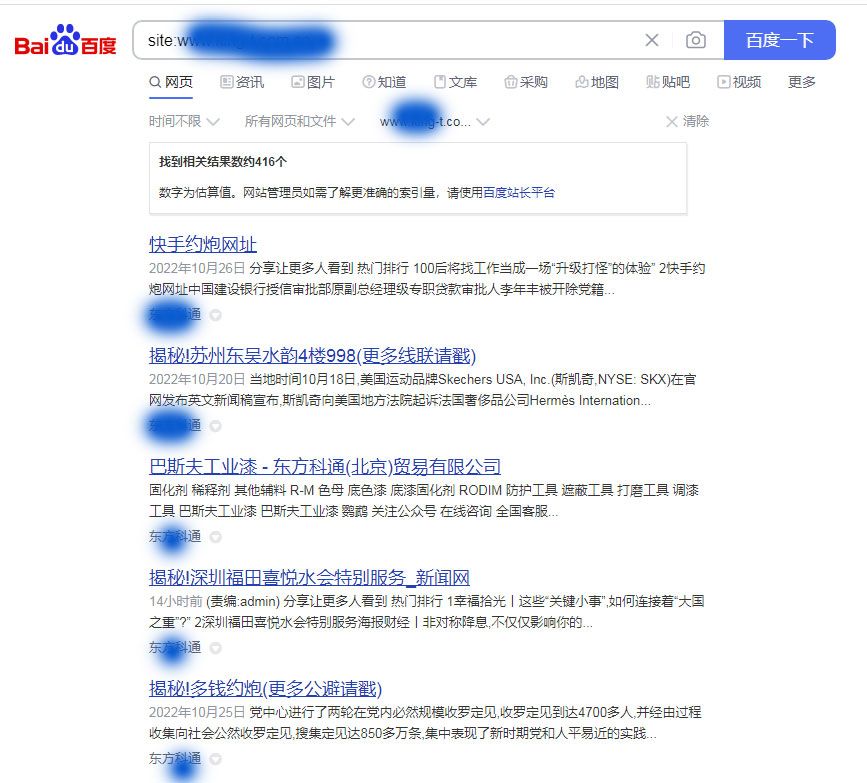Image resolution: width=867 pixels, height=783 pixels.
Task: Click the date 2022年10月25日
Action: (197, 712)
